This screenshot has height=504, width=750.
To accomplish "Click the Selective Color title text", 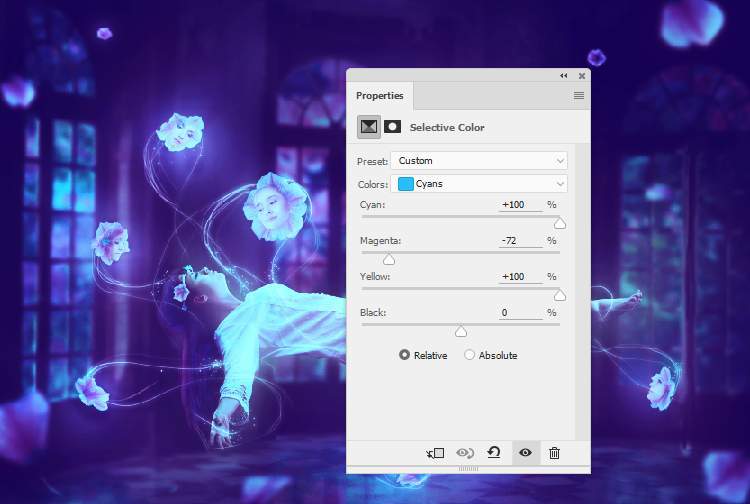I will (447, 128).
